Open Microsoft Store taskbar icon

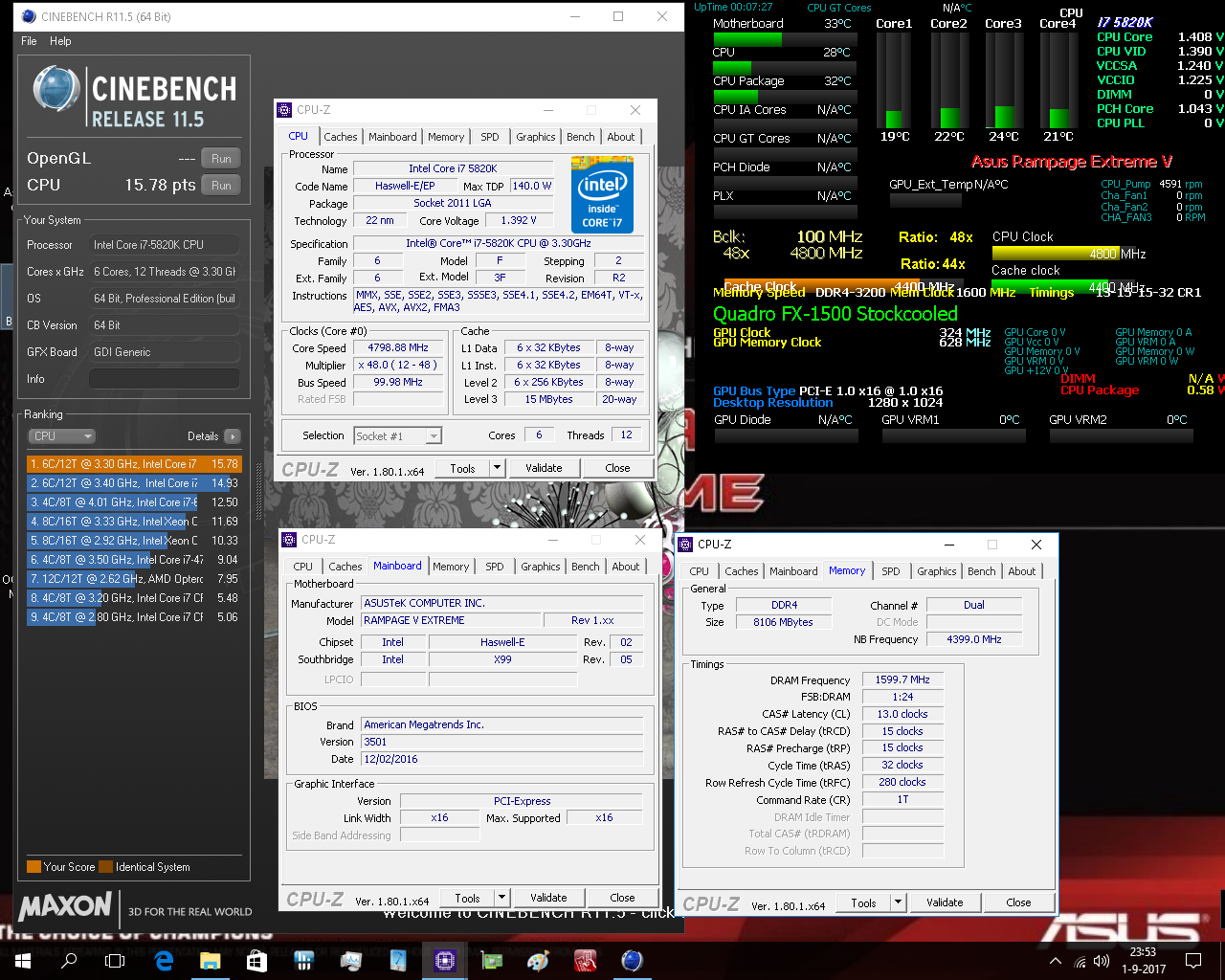point(256,960)
